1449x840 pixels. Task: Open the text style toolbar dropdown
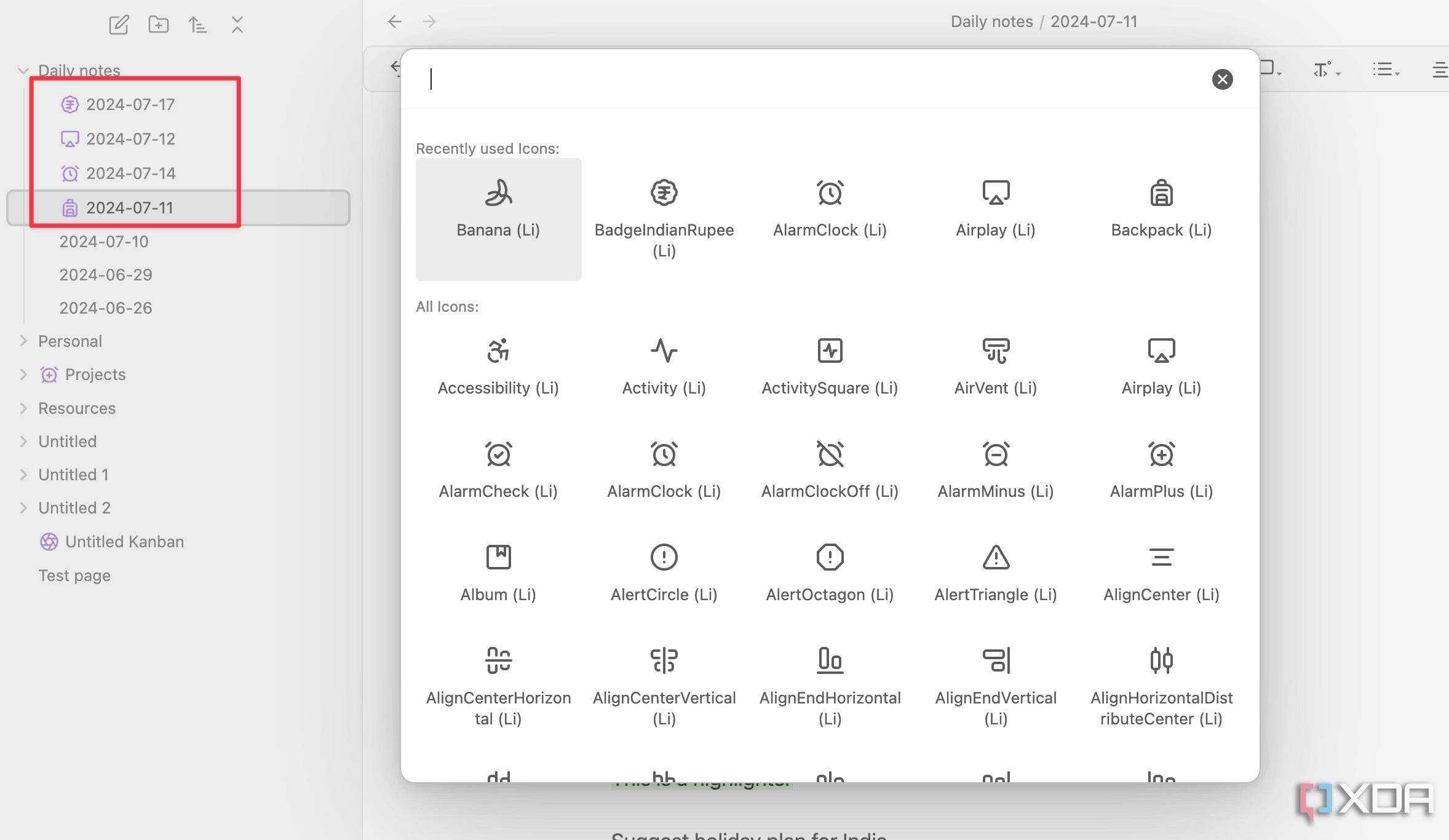[x=1327, y=69]
